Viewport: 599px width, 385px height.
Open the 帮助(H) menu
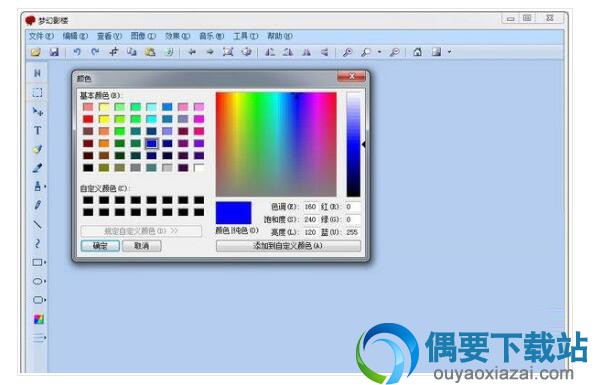pyautogui.click(x=280, y=36)
